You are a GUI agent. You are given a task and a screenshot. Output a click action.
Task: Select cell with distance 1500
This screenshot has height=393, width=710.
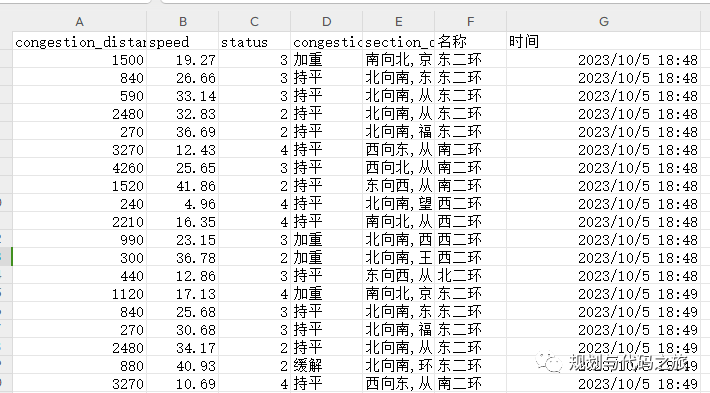tap(79, 60)
